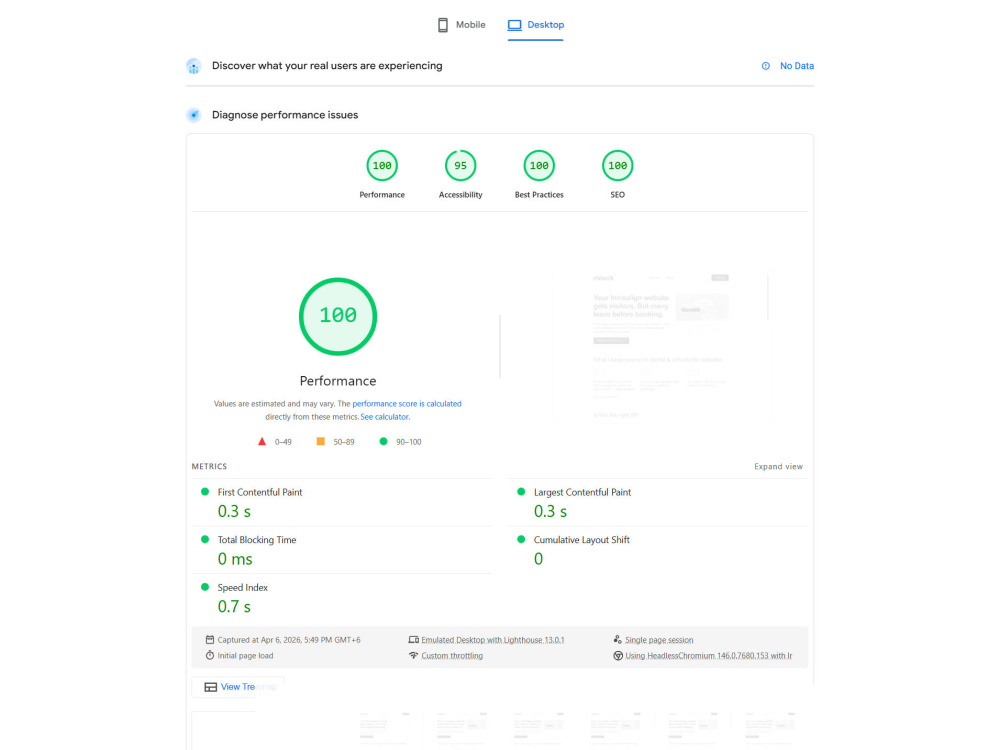The image size is (1000, 750).
Task: Click the green circle 90–100 legend icon
Action: coord(383,441)
